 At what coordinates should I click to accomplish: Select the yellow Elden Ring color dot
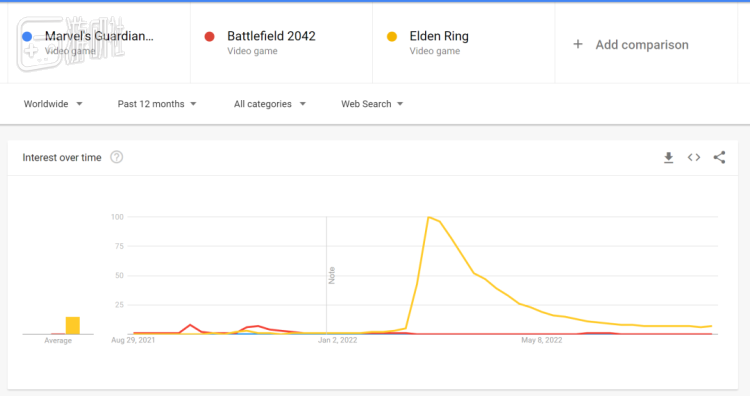pos(392,36)
